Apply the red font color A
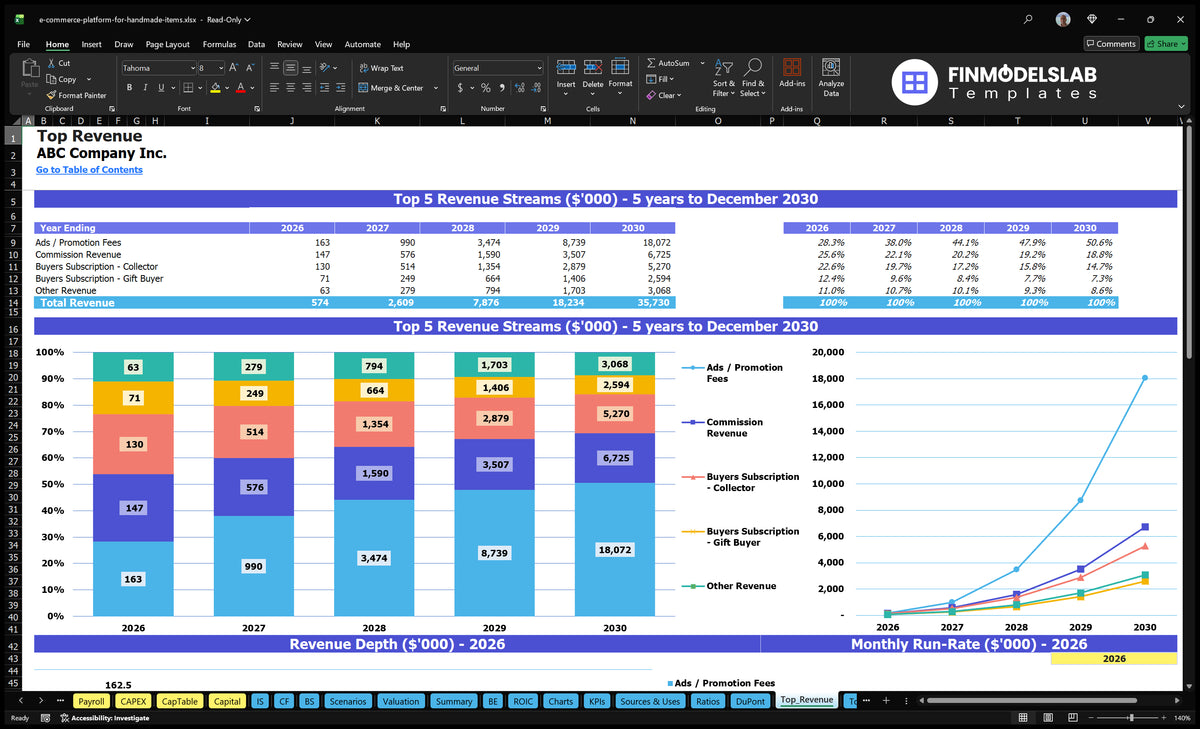The height and width of the screenshot is (729, 1200). click(x=241, y=88)
